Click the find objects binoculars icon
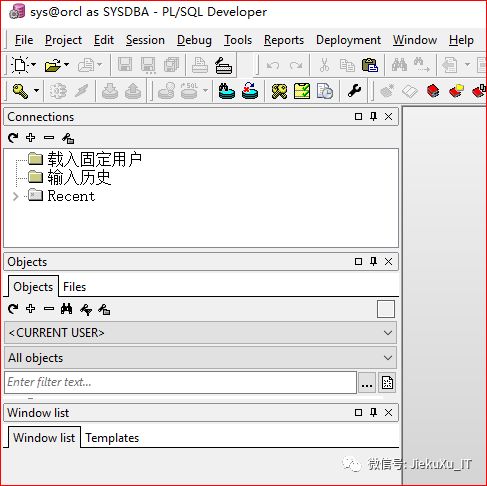 [66, 309]
